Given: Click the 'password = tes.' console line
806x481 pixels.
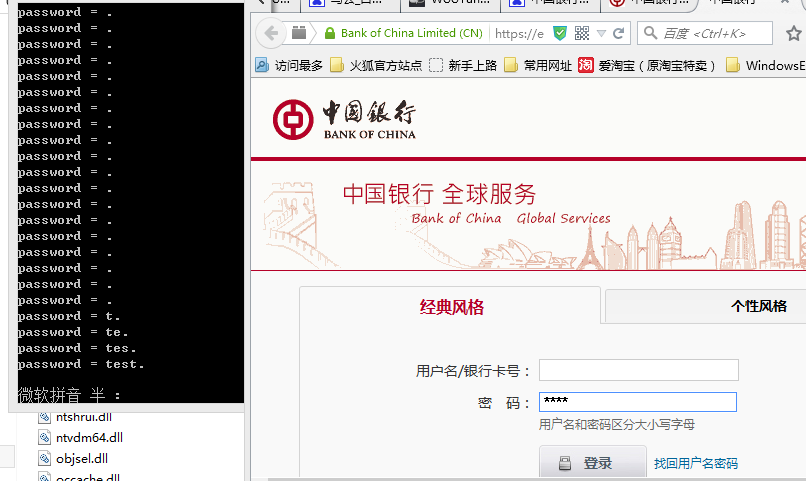Looking at the screenshot, I should 77,348.
